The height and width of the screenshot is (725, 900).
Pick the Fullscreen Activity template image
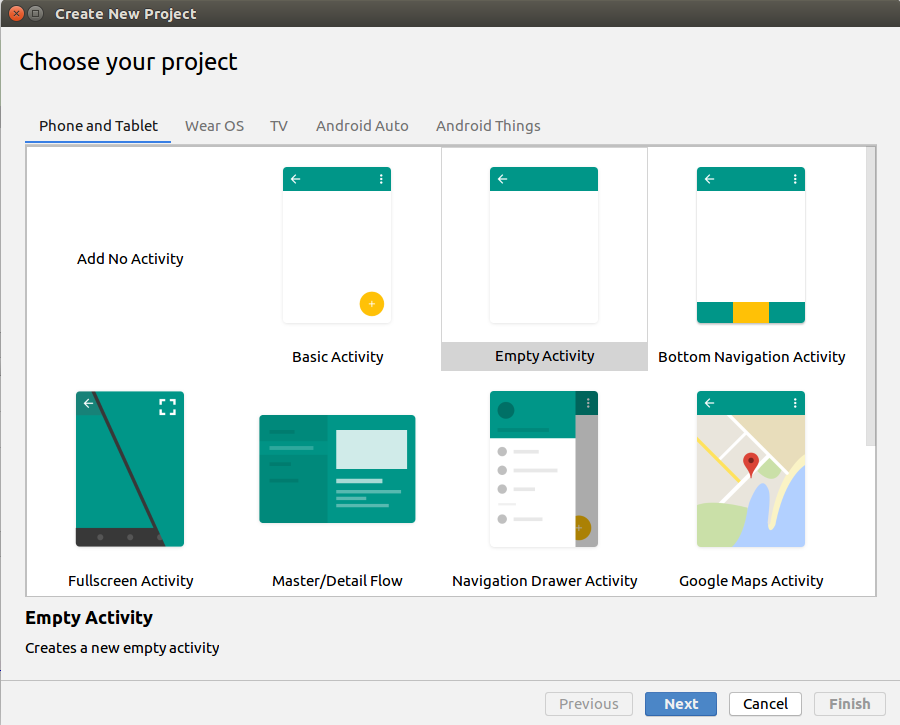tap(130, 469)
